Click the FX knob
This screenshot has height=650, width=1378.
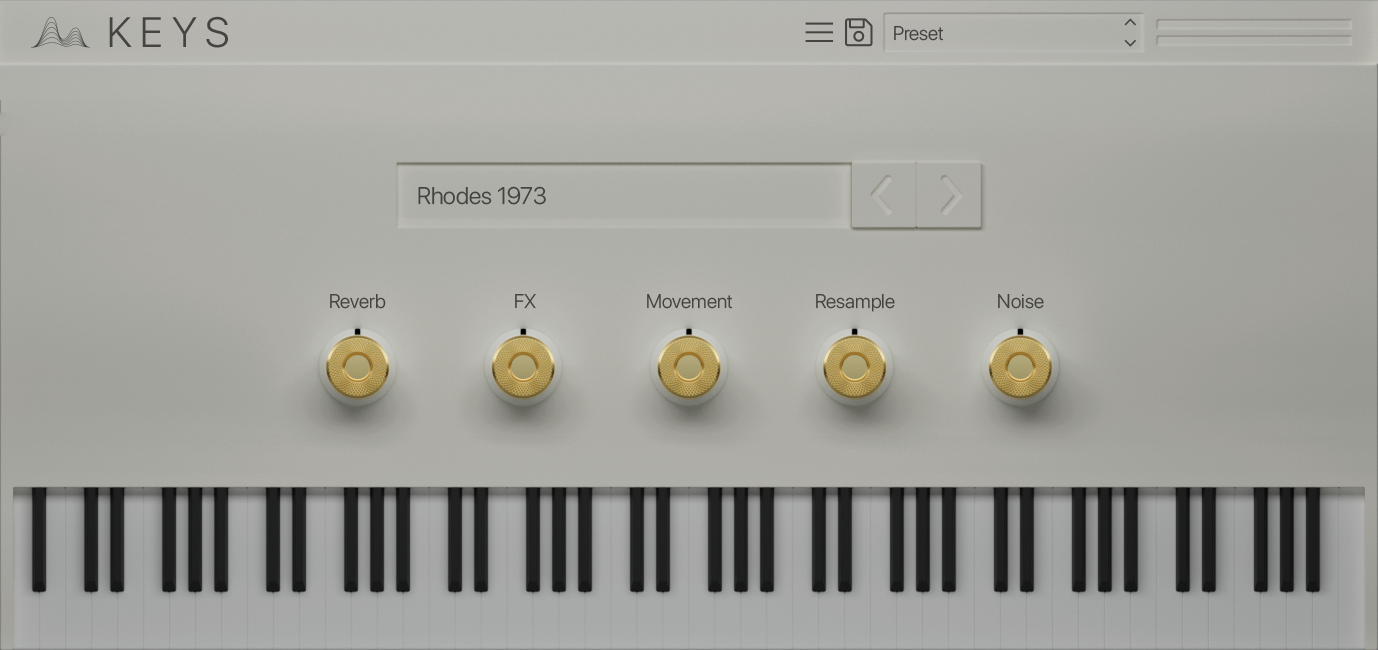click(523, 368)
